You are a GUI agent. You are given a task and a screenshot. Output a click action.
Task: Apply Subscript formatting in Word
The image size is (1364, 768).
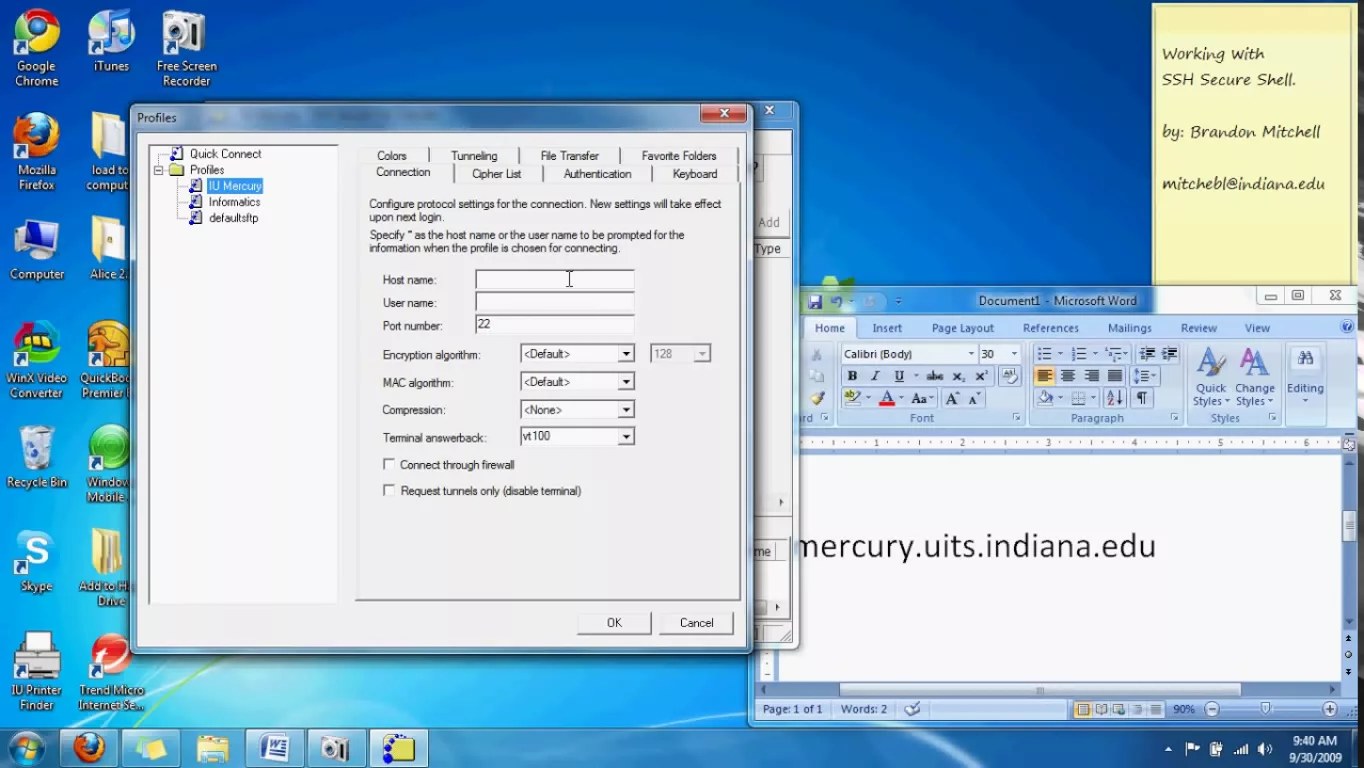pos(958,376)
